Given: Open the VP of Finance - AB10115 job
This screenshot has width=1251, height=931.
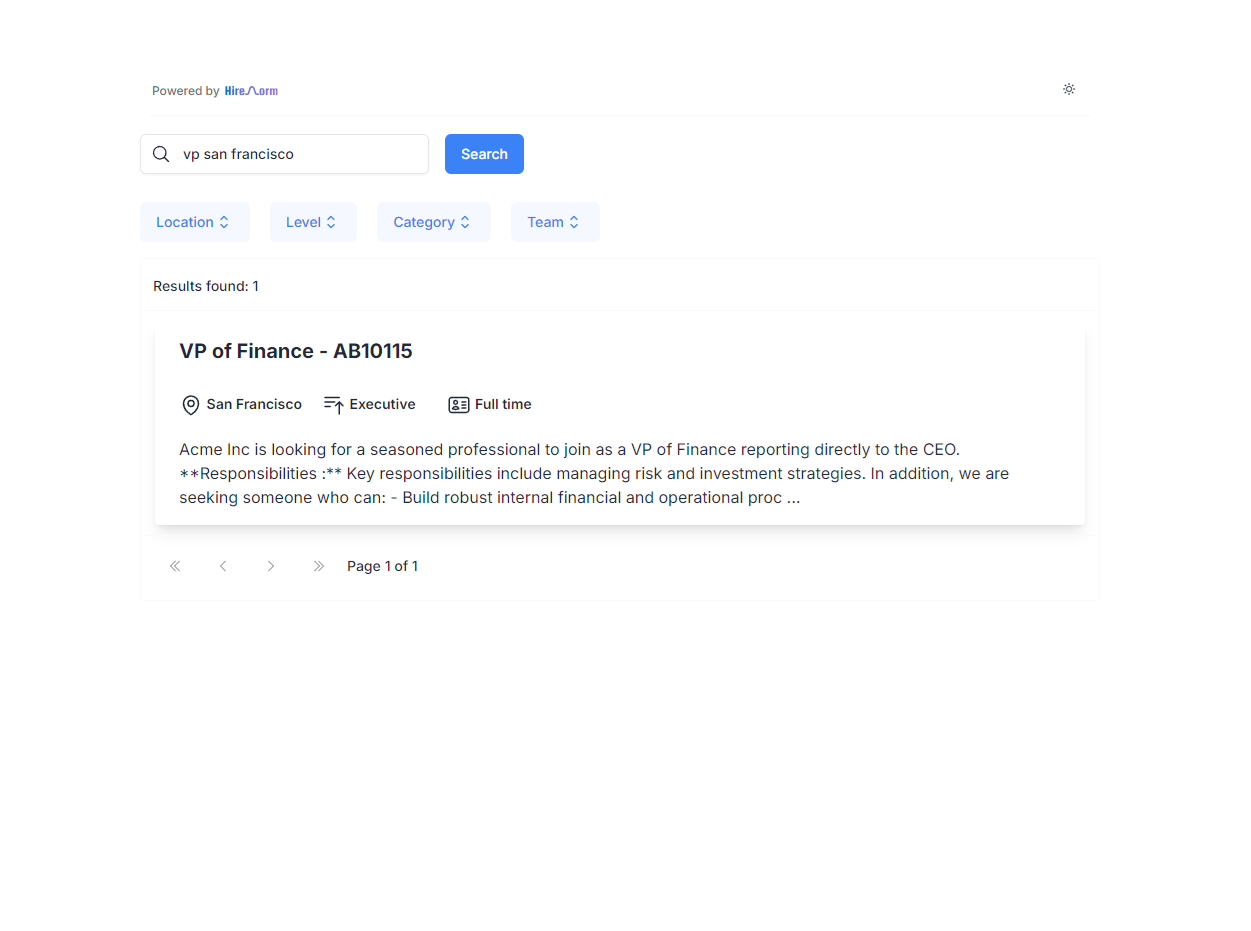Looking at the screenshot, I should [x=296, y=351].
